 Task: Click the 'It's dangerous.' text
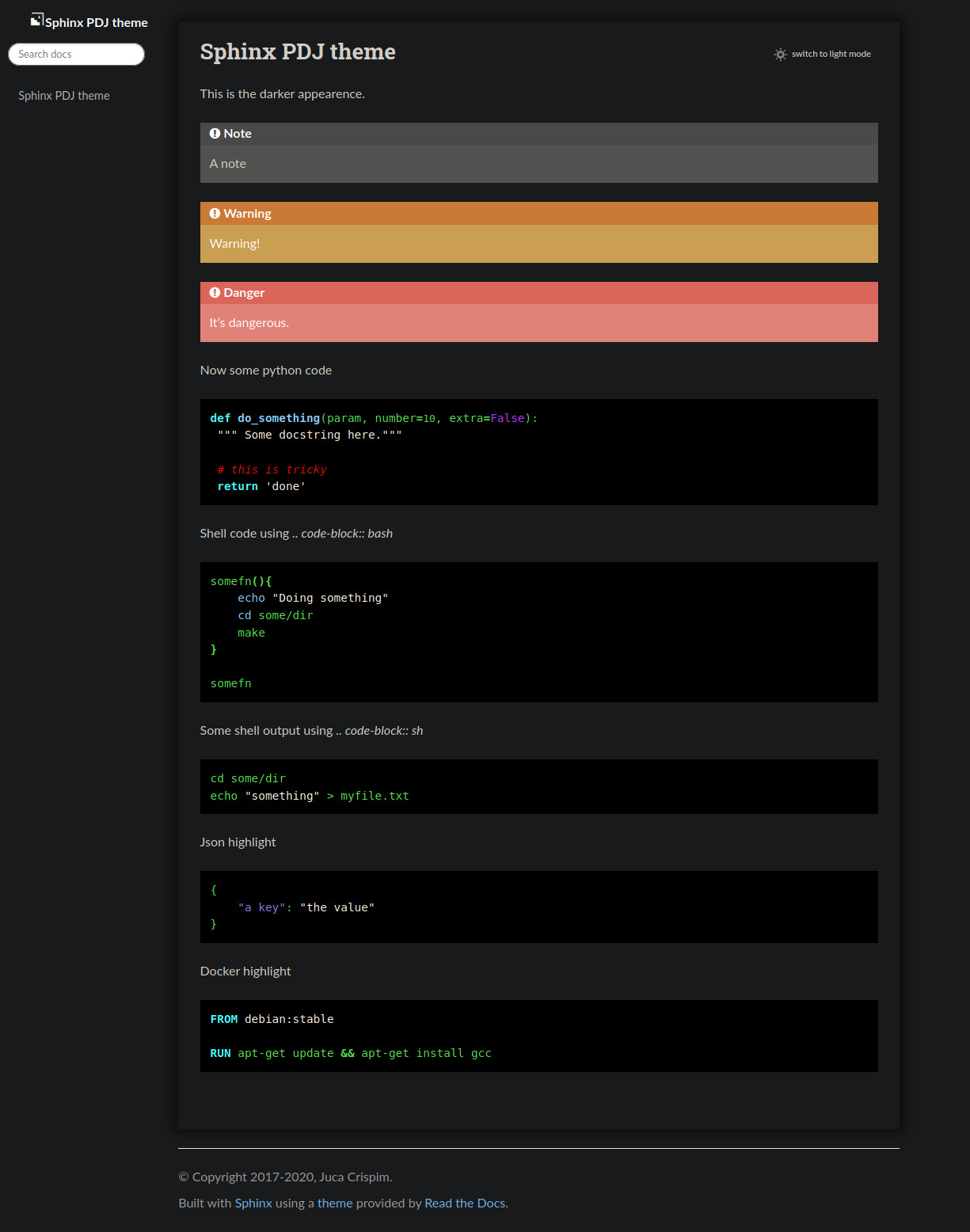tap(249, 323)
